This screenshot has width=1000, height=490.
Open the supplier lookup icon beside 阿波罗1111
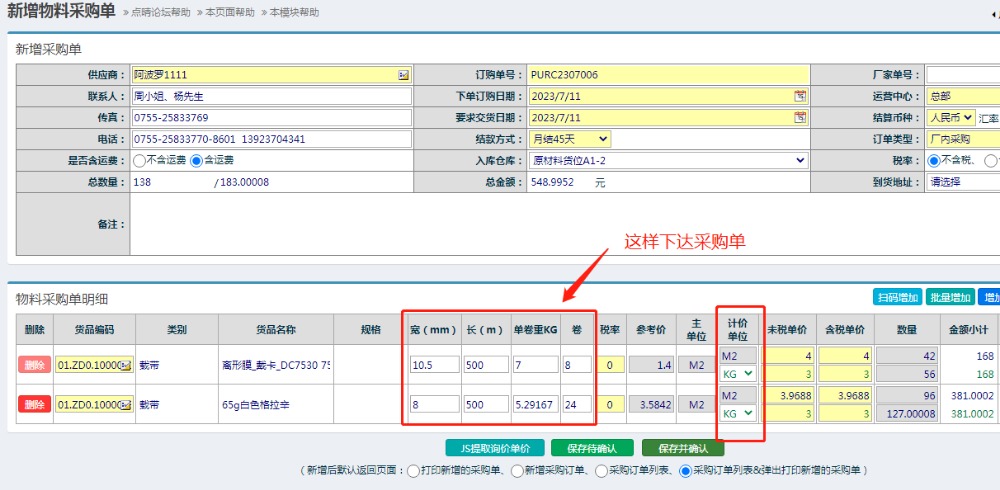(403, 75)
